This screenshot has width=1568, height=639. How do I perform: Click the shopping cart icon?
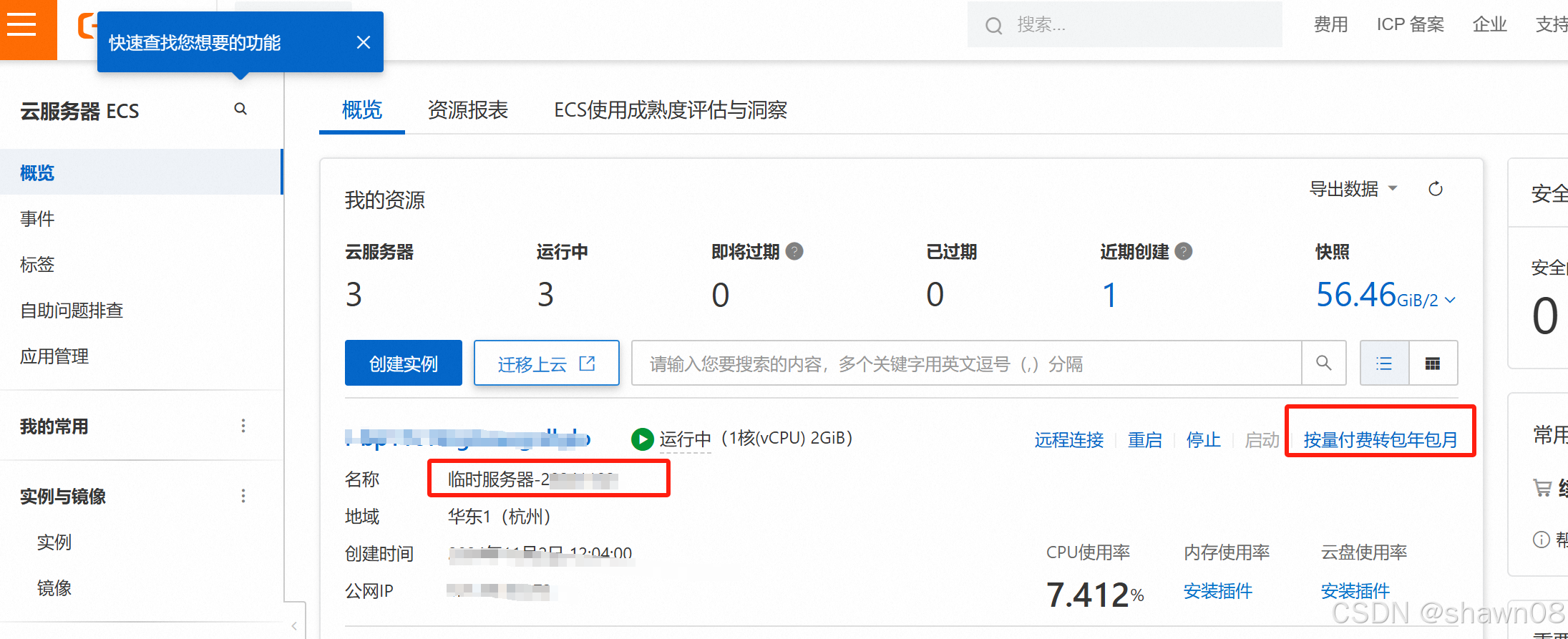coord(1542,488)
